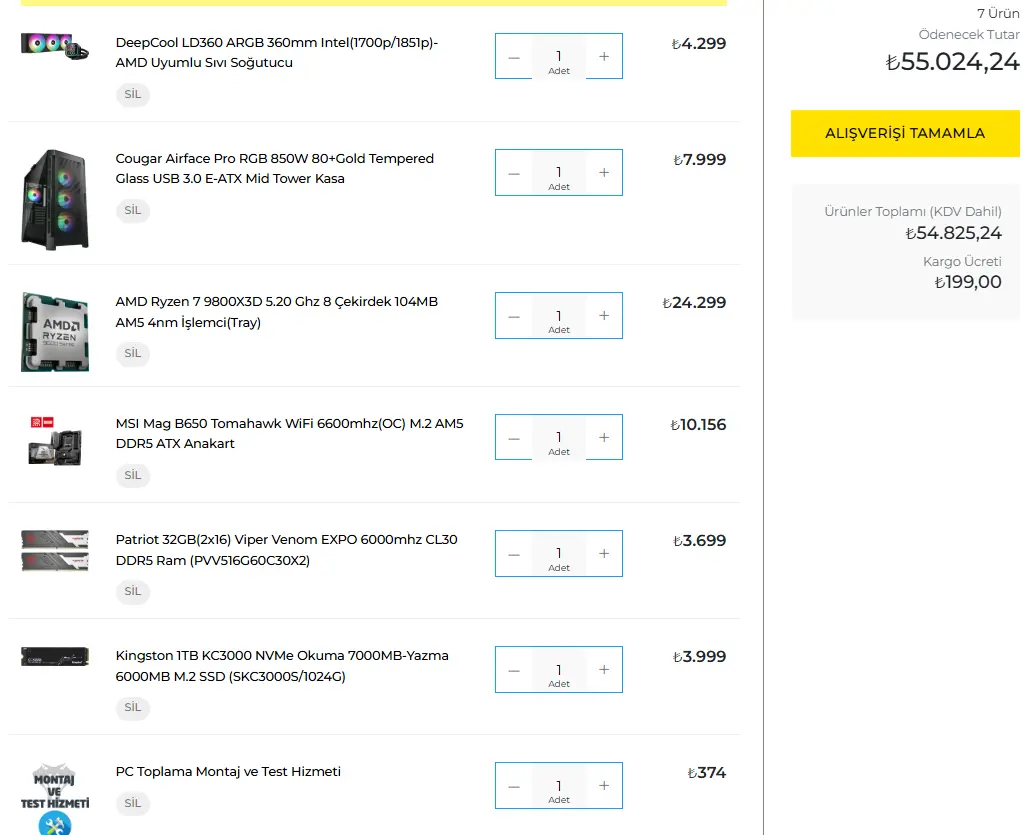Screen dimensions: 1036x835
Task: Remove DeepCool LD360 with SİL button
Action: [133, 94]
